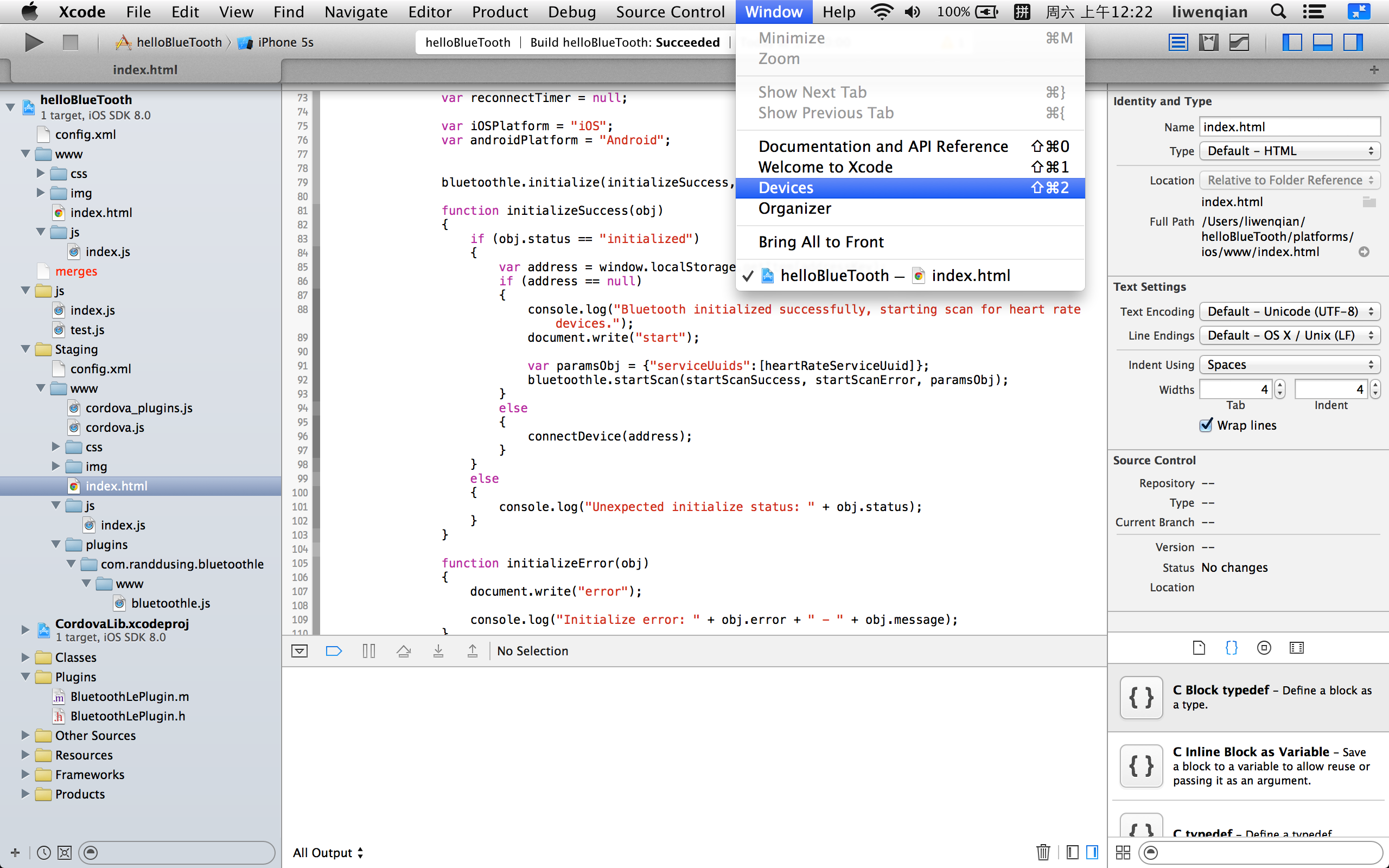Switch the library to icon grid view
The height and width of the screenshot is (868, 1389).
coord(1123,852)
